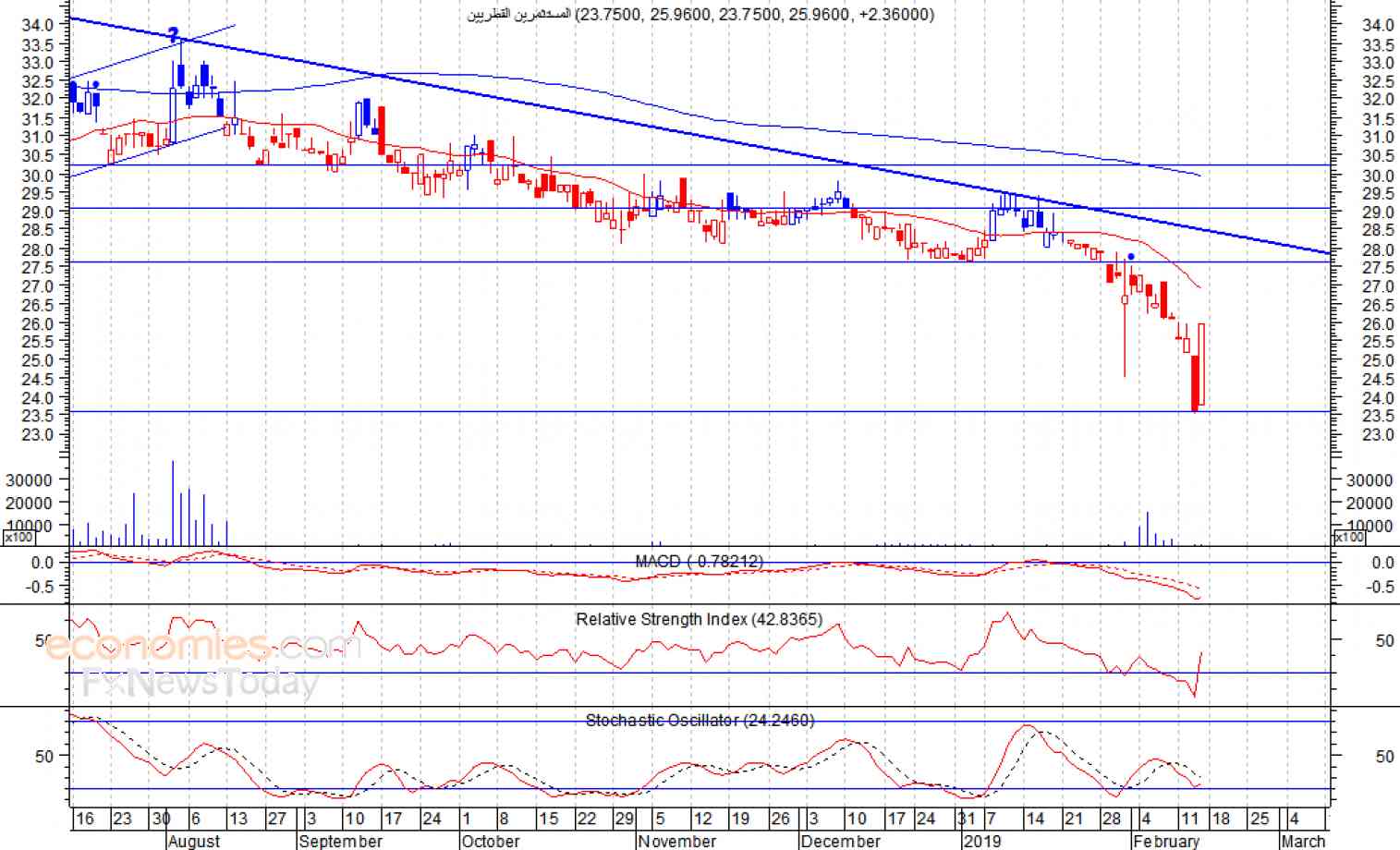Select date label 30 on time axis
This screenshot has width=1400, height=850.
[161, 819]
